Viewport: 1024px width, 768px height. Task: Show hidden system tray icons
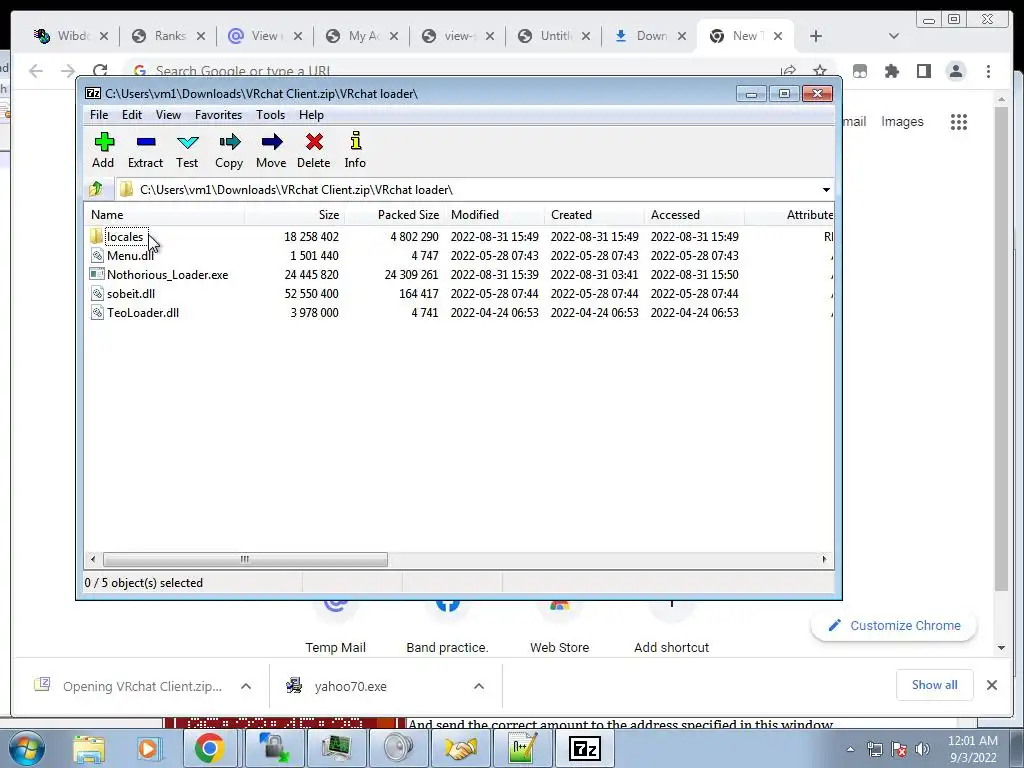850,749
